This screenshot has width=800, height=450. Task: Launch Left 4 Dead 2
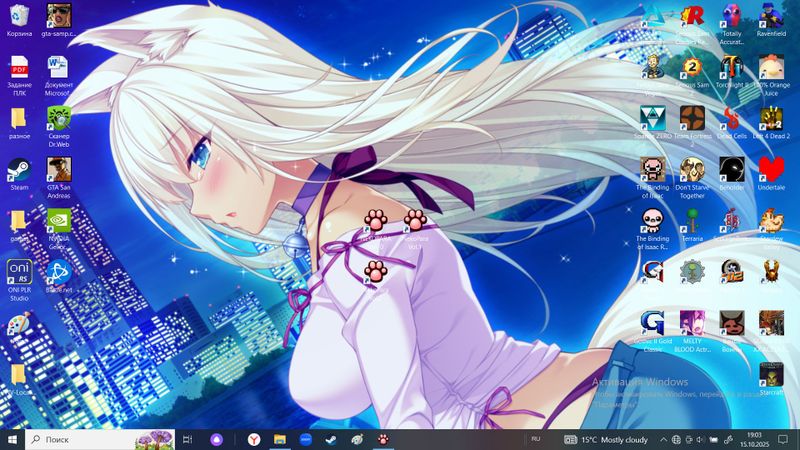point(771,118)
